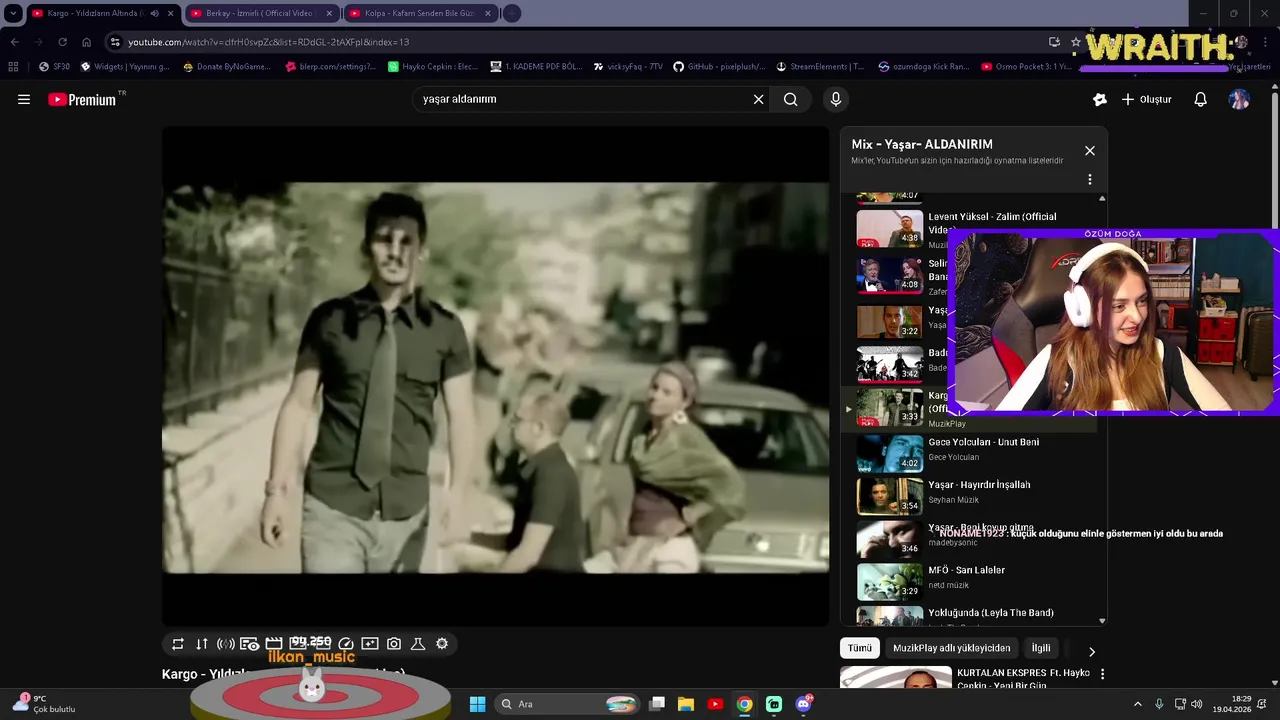This screenshot has width=1280, height=720.
Task: Toggle the loop repeat icon under the video
Action: click(178, 644)
